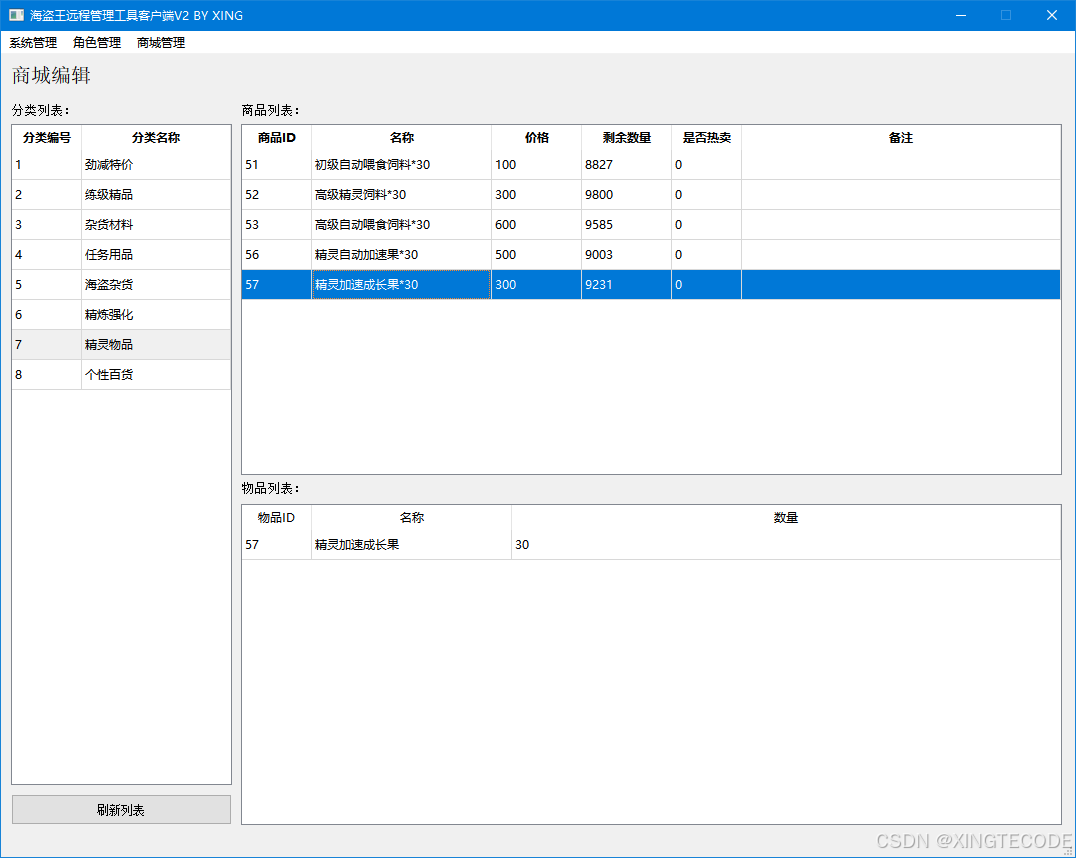Click 剩余数量 column header

tap(627, 138)
